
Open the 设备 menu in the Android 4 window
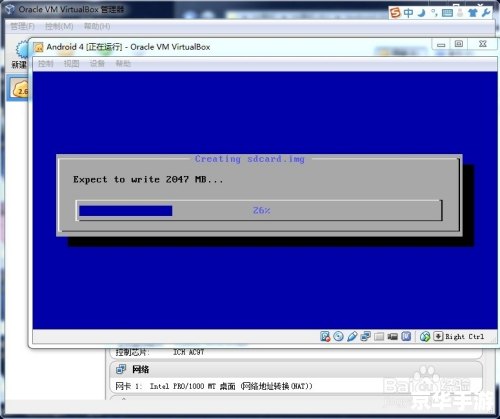point(97,63)
